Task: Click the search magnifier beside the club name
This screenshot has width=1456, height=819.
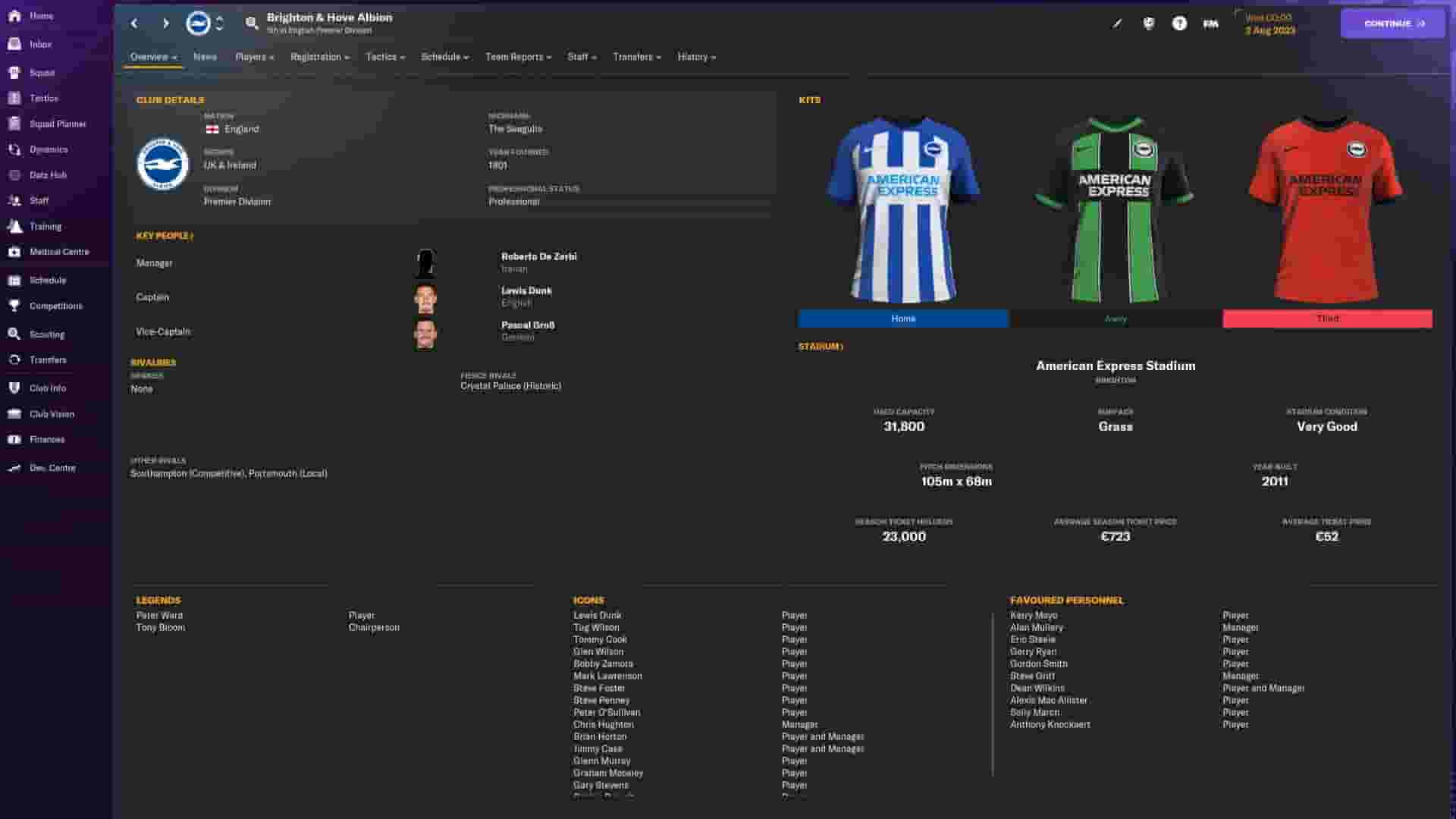Action: pos(252,23)
